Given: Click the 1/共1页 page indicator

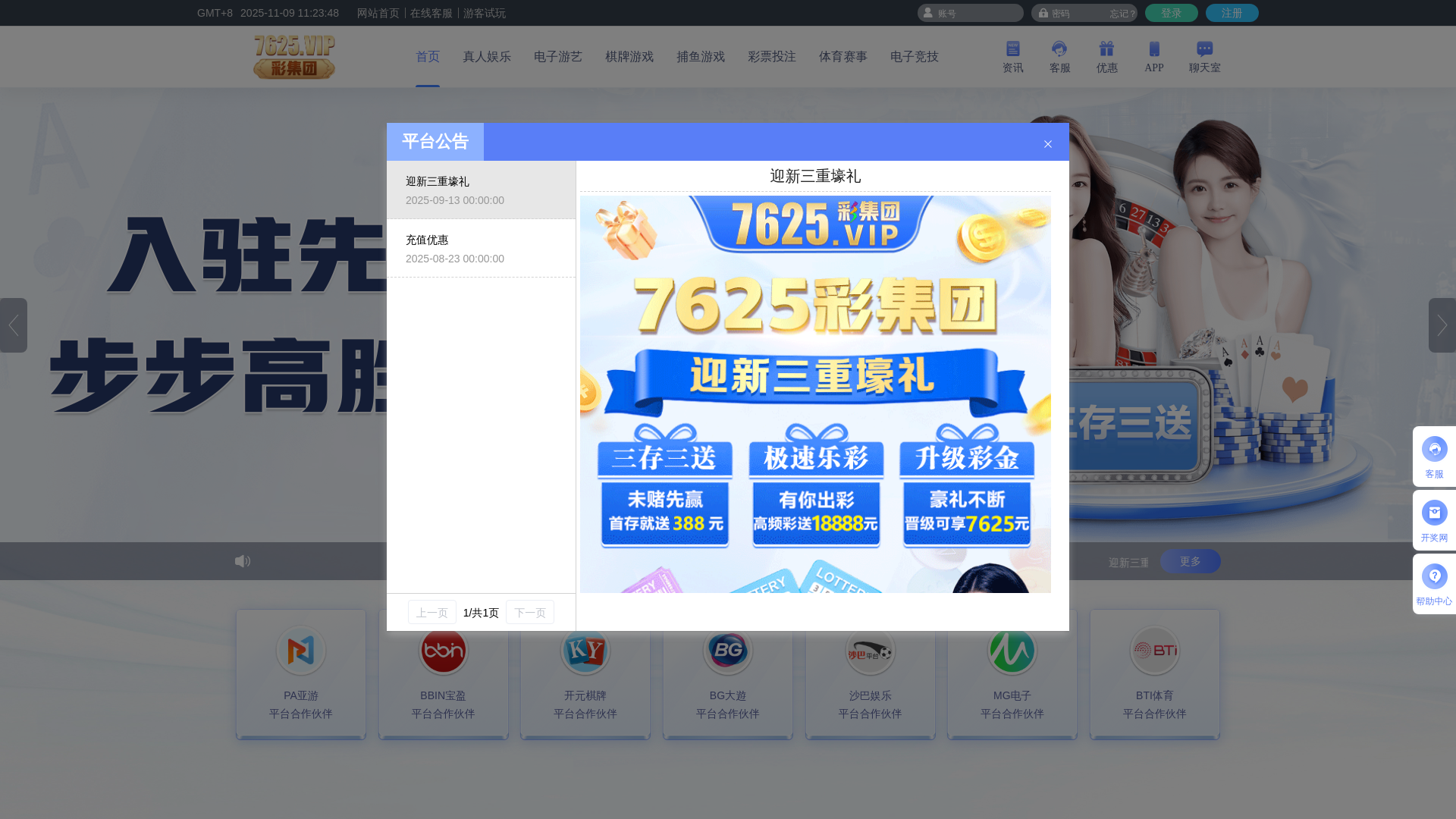Looking at the screenshot, I should 481,613.
